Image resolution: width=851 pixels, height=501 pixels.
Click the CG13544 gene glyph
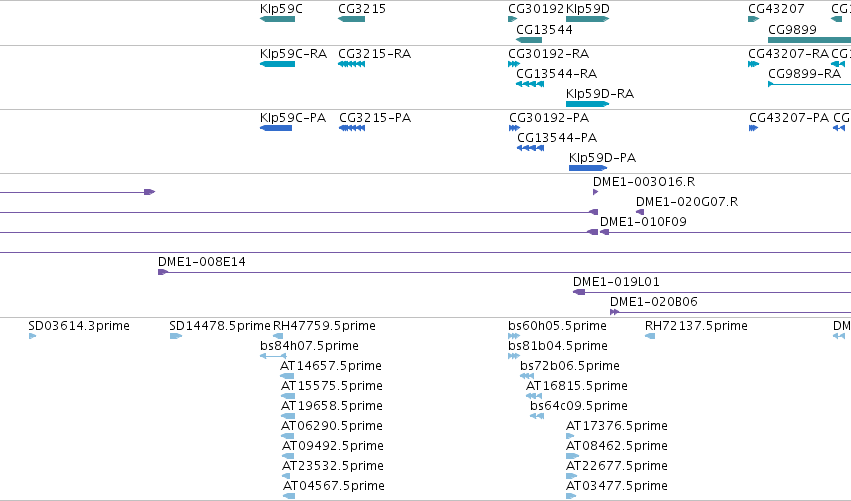coord(529,40)
